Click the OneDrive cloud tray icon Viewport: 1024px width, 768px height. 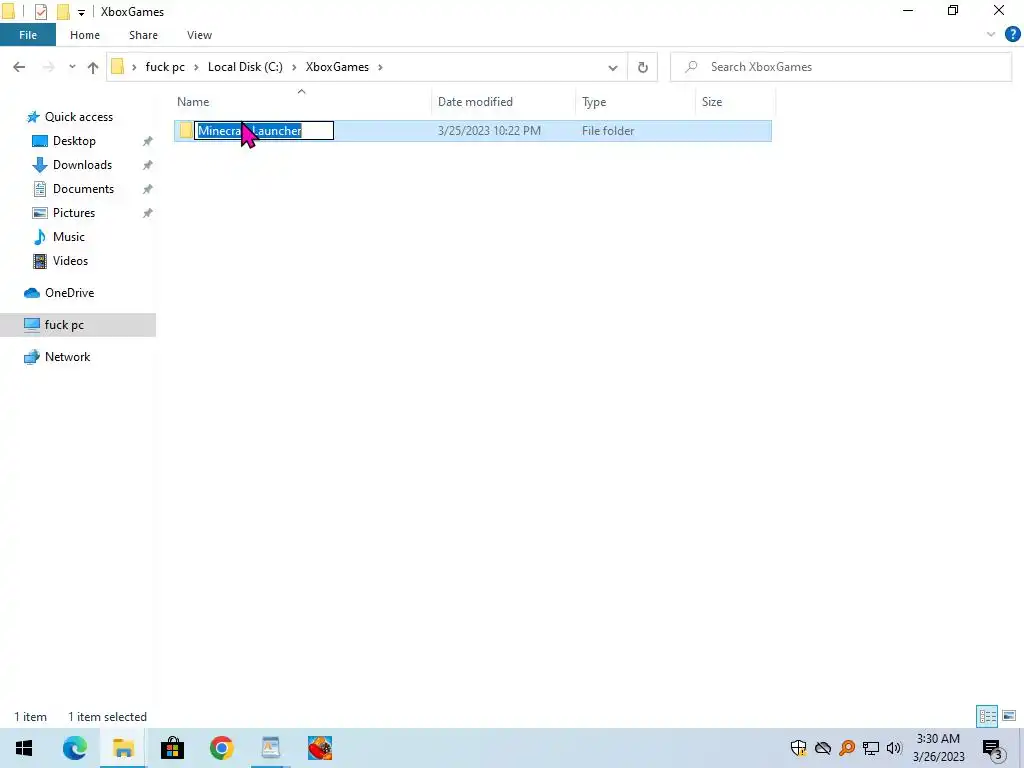(823, 748)
